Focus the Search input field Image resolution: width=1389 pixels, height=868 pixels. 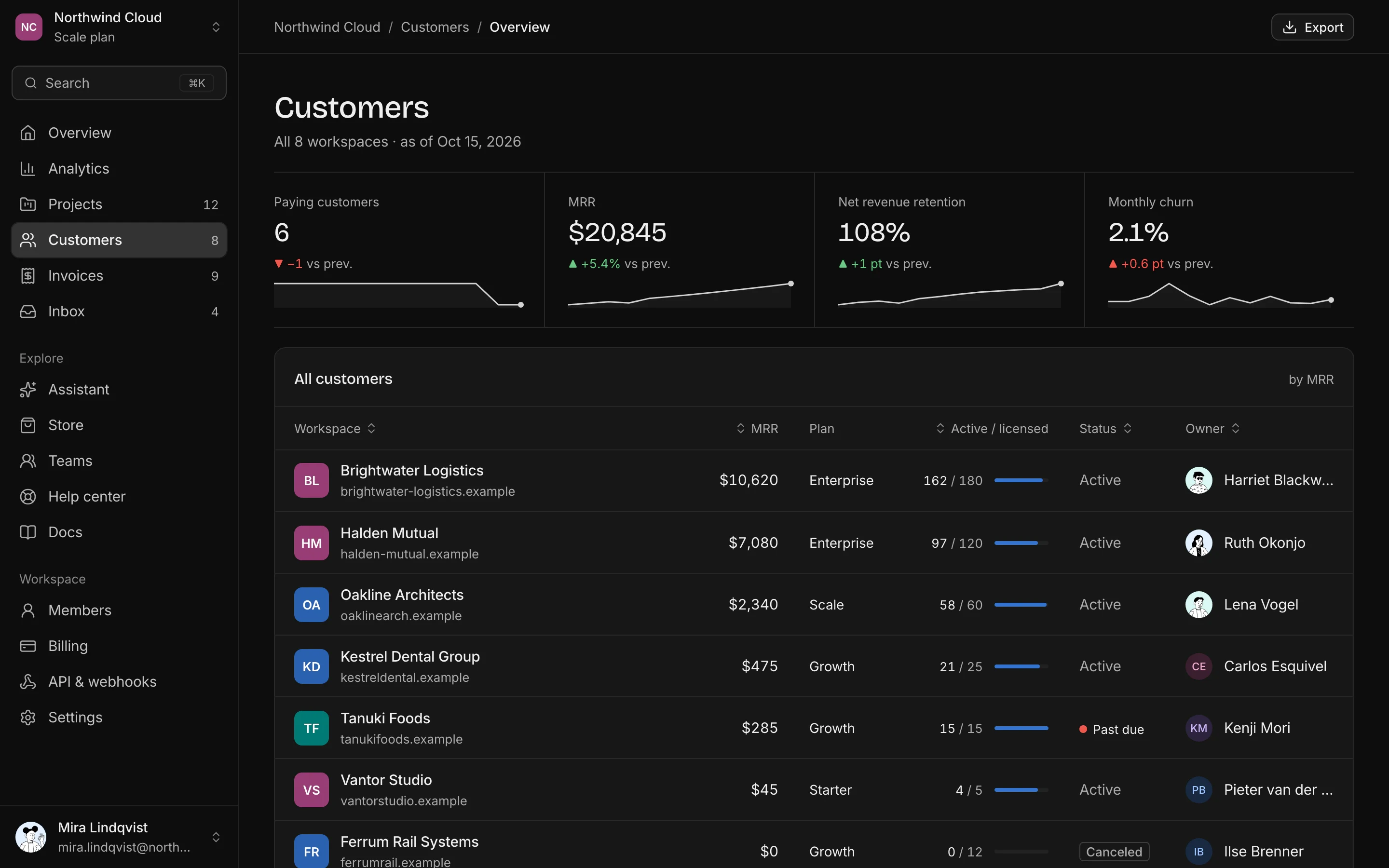pos(119,82)
